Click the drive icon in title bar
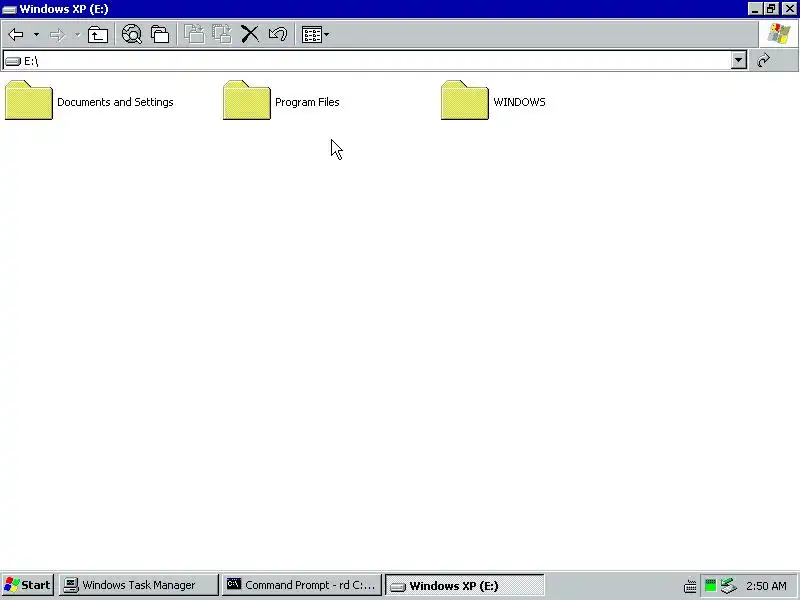Viewport: 800px width, 600px height. 9,9
